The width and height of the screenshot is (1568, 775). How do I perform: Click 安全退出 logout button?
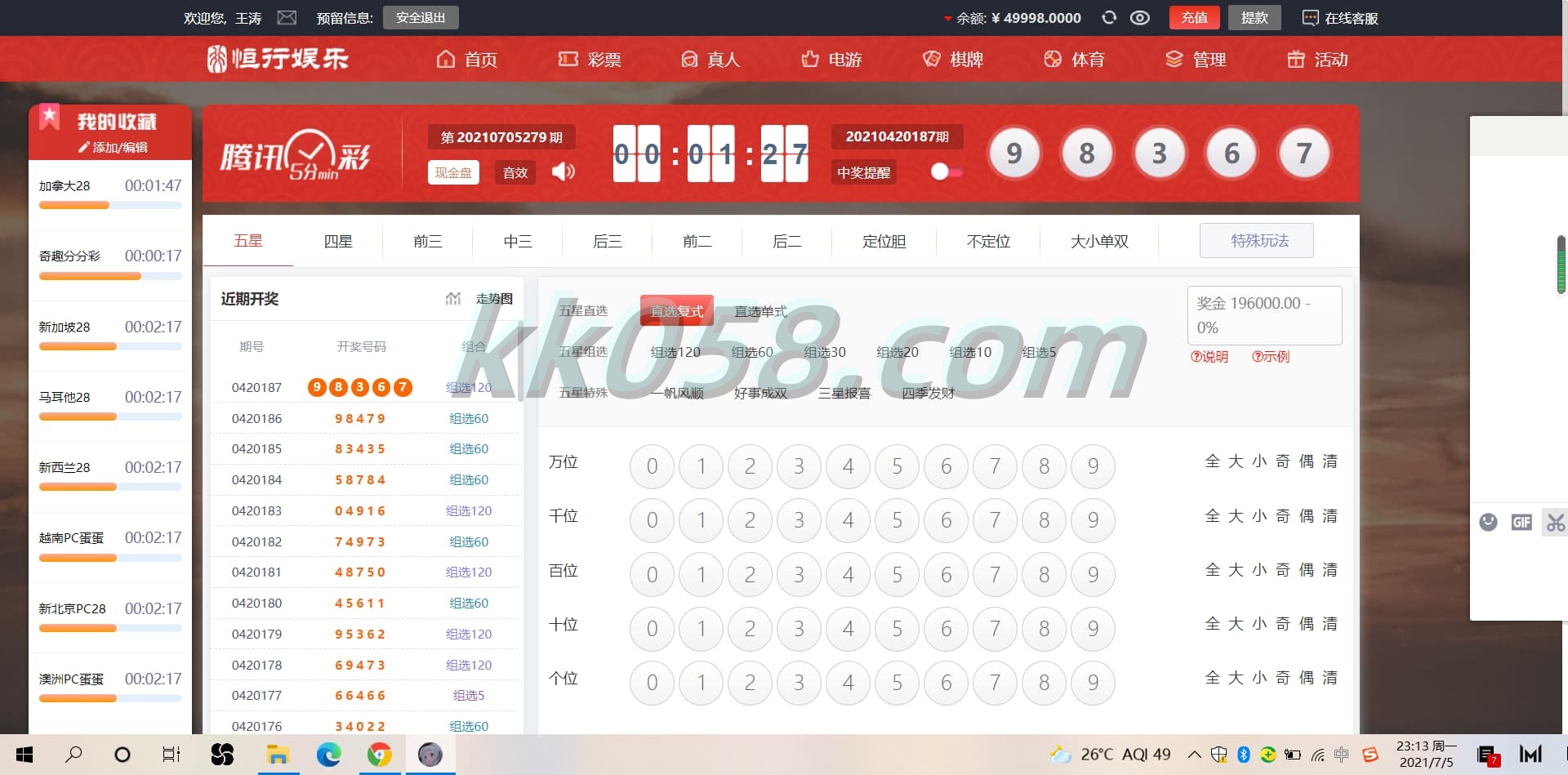click(421, 17)
